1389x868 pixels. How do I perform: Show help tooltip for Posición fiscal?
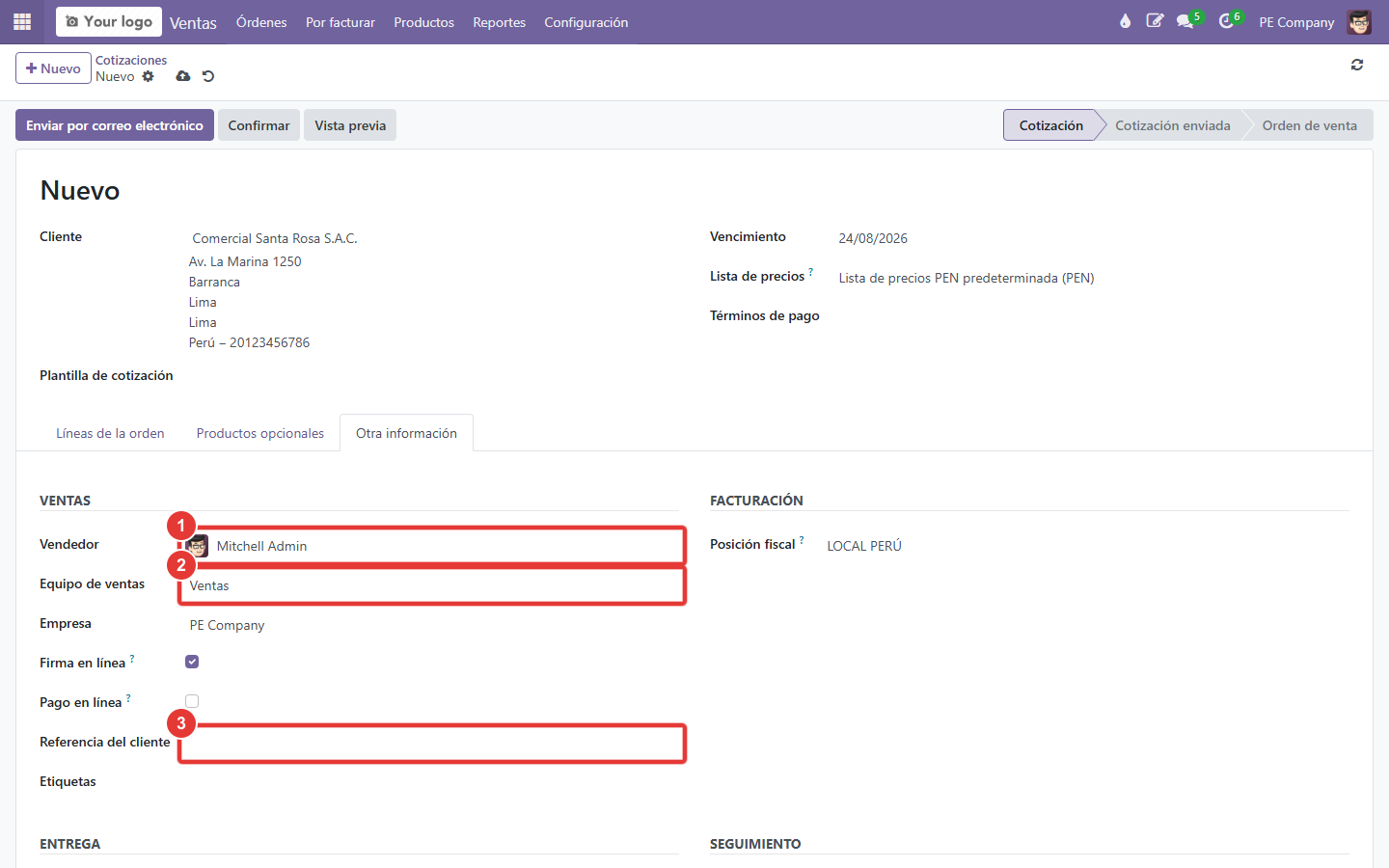(802, 540)
